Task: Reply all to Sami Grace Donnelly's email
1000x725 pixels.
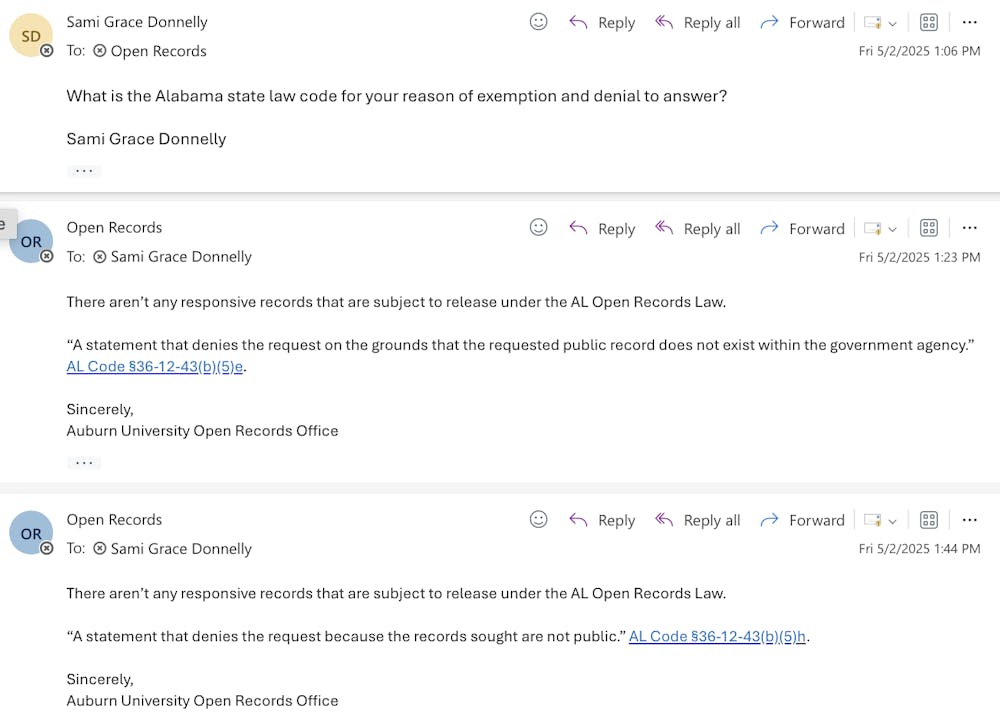Action: (698, 22)
